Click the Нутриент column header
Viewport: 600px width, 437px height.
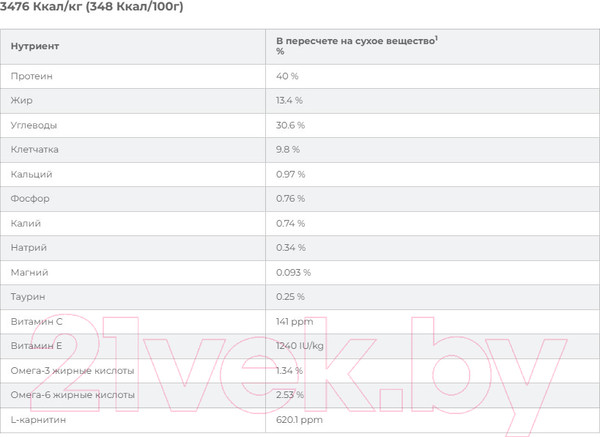[35, 46]
